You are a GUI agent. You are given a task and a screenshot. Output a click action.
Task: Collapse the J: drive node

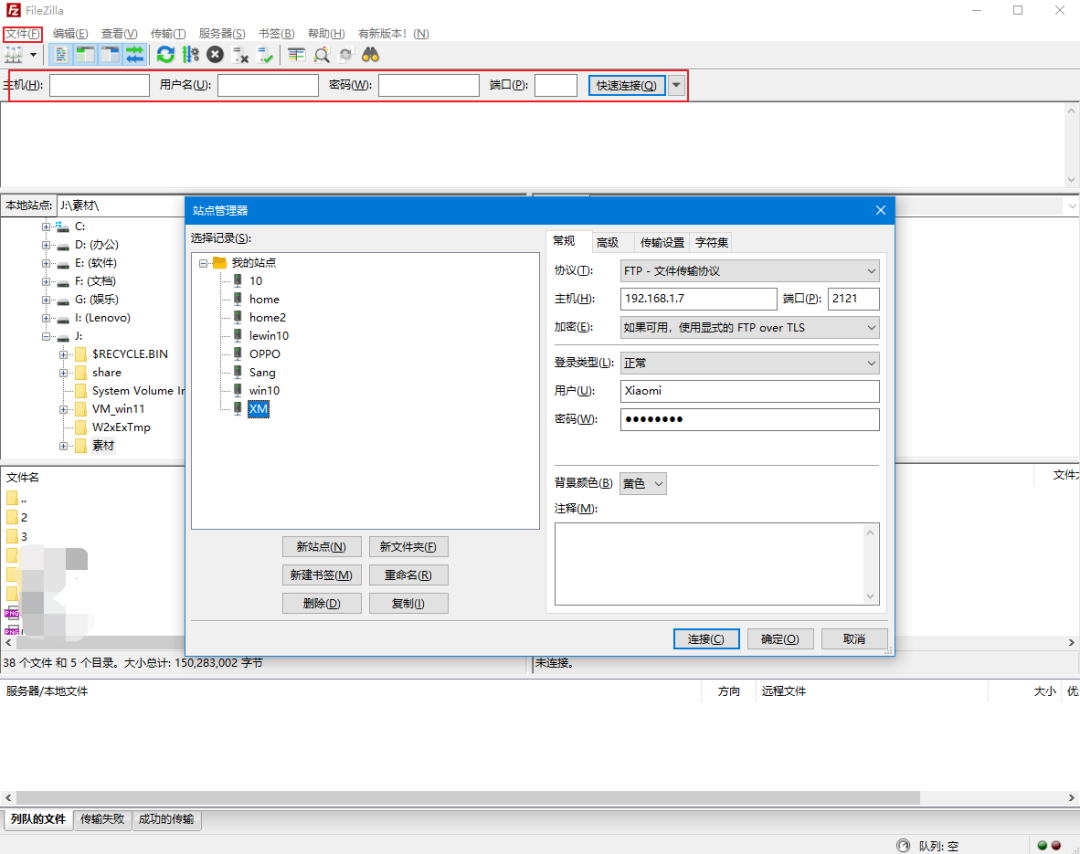pyautogui.click(x=45, y=337)
